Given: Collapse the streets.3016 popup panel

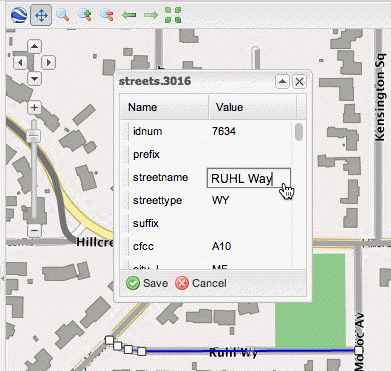Looking at the screenshot, I should coord(282,81).
